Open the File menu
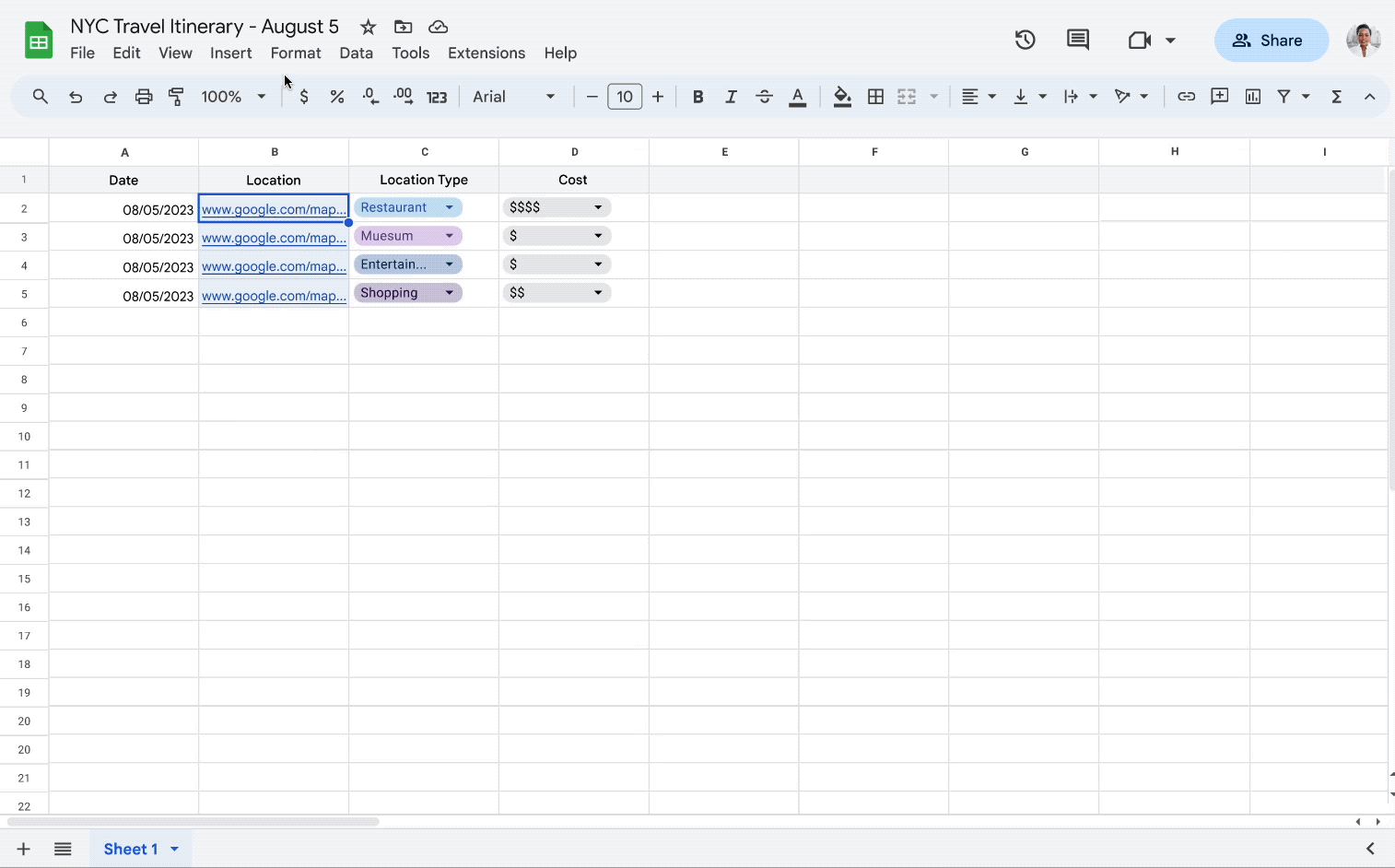The width and height of the screenshot is (1395, 868). coord(83,53)
